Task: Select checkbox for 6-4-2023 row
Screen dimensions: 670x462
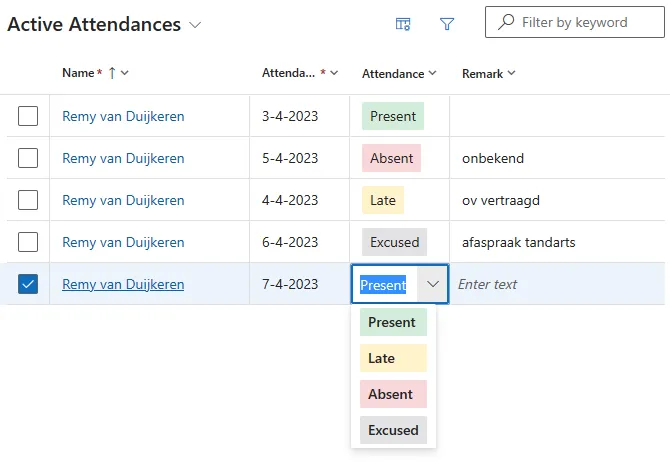Action: 28,242
